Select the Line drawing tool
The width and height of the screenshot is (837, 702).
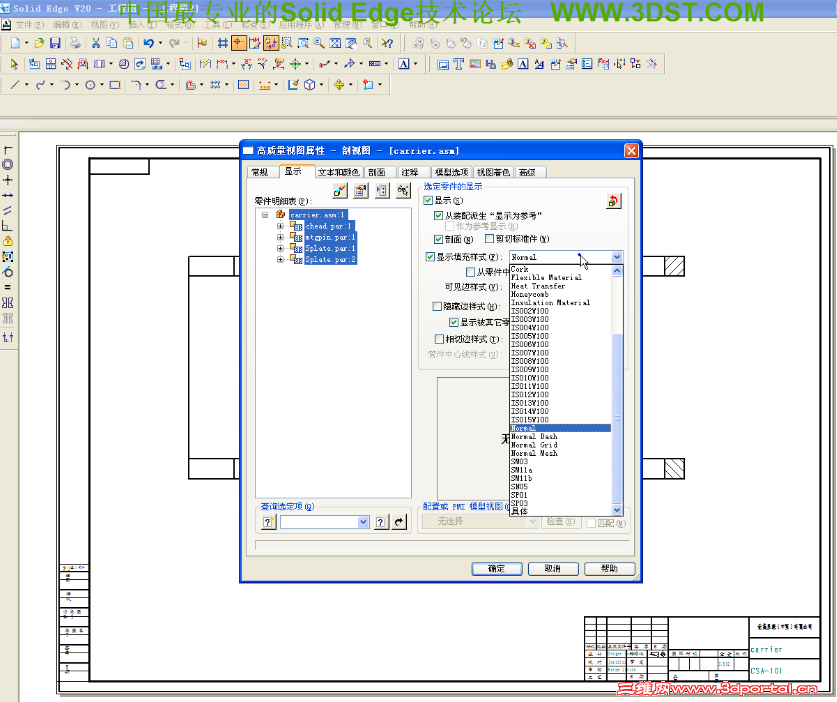pyautogui.click(x=14, y=85)
